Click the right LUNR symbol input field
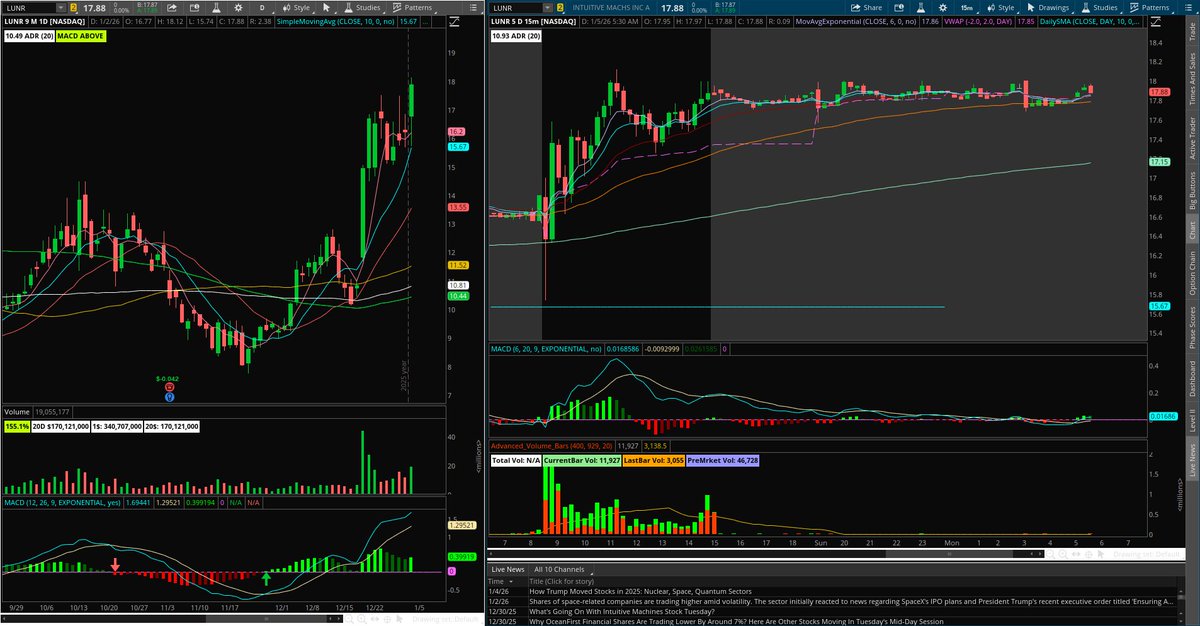The height and width of the screenshot is (626, 1200). tap(515, 8)
